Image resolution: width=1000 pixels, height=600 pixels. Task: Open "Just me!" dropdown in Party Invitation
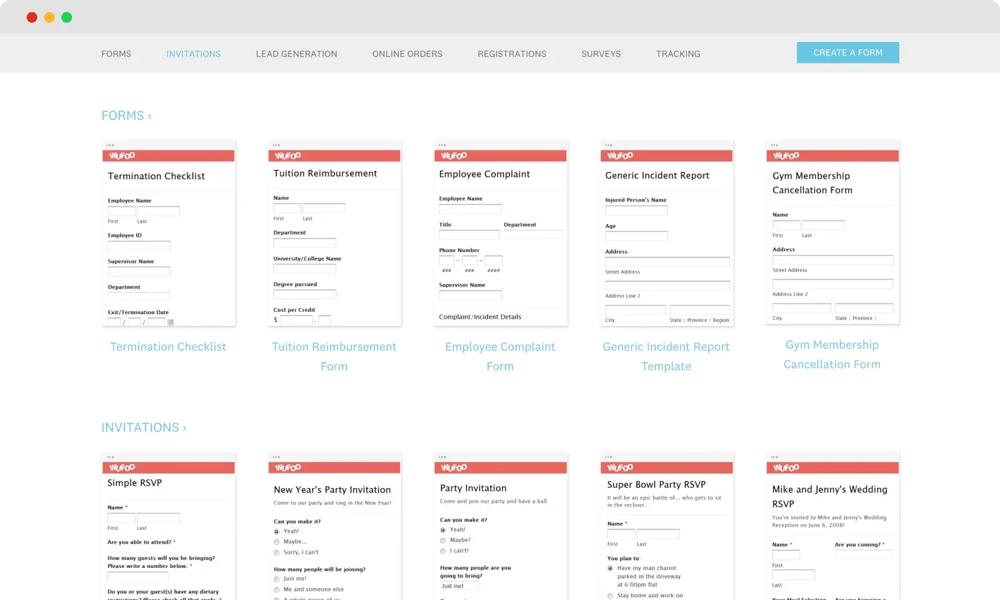[459, 586]
